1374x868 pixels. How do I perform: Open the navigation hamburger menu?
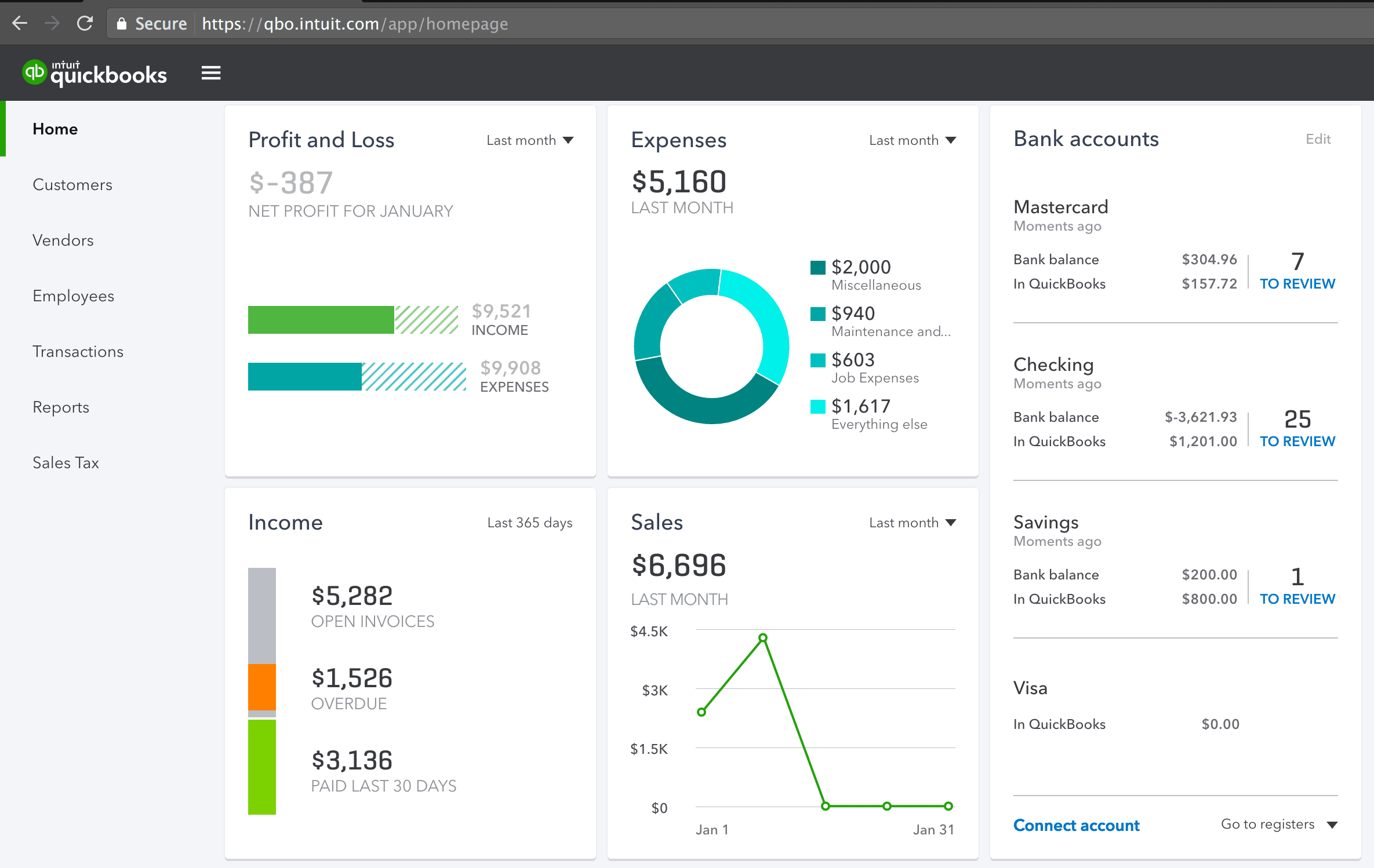click(x=210, y=72)
